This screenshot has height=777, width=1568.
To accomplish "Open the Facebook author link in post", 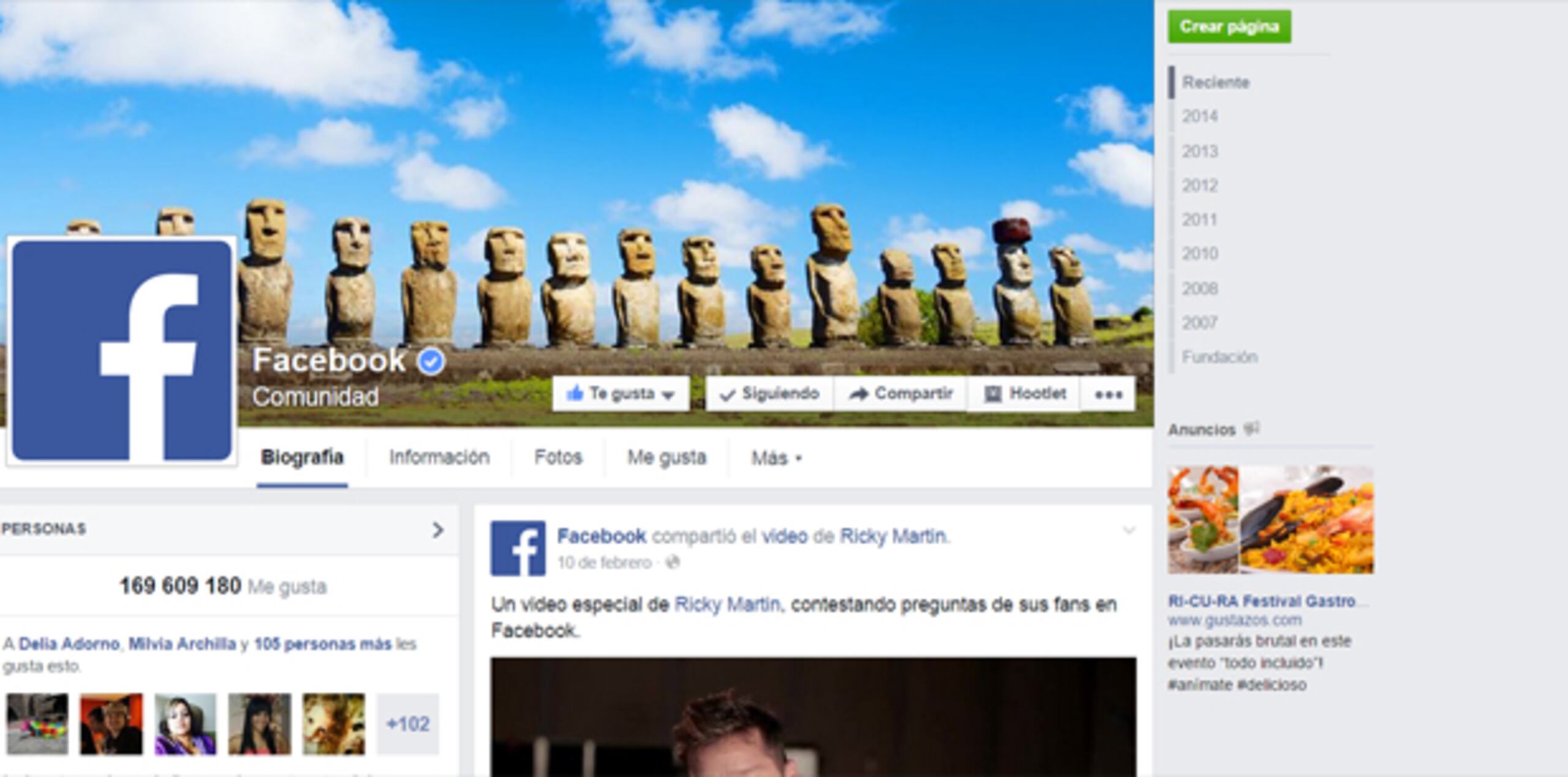I will coord(601,536).
